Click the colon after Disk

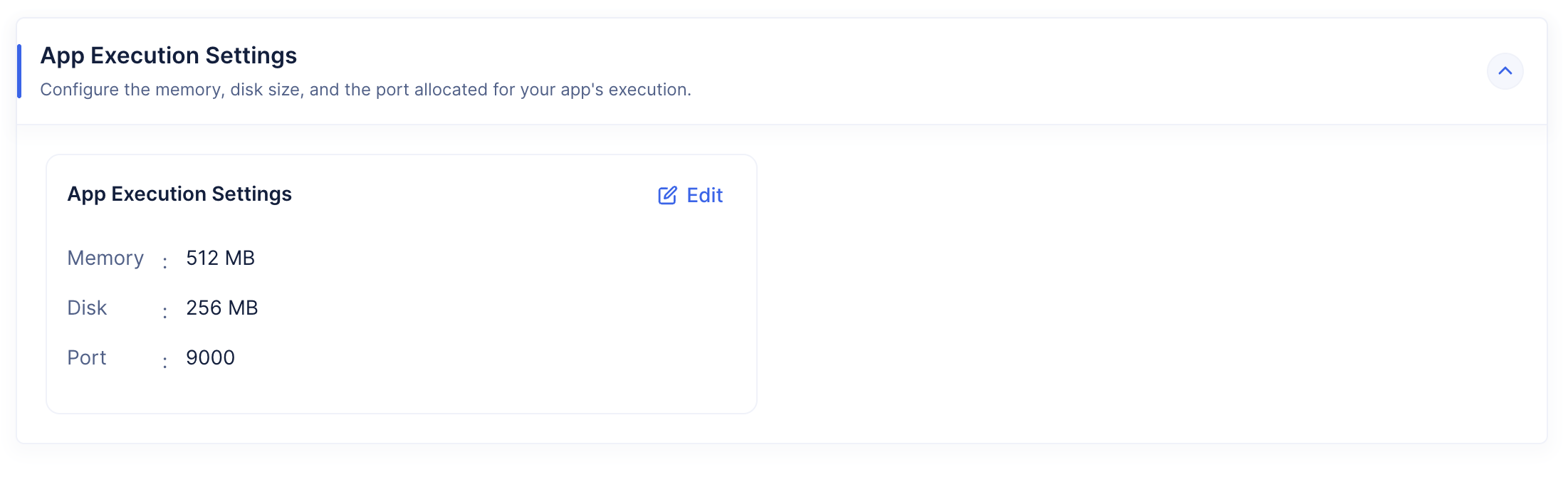coord(164,312)
